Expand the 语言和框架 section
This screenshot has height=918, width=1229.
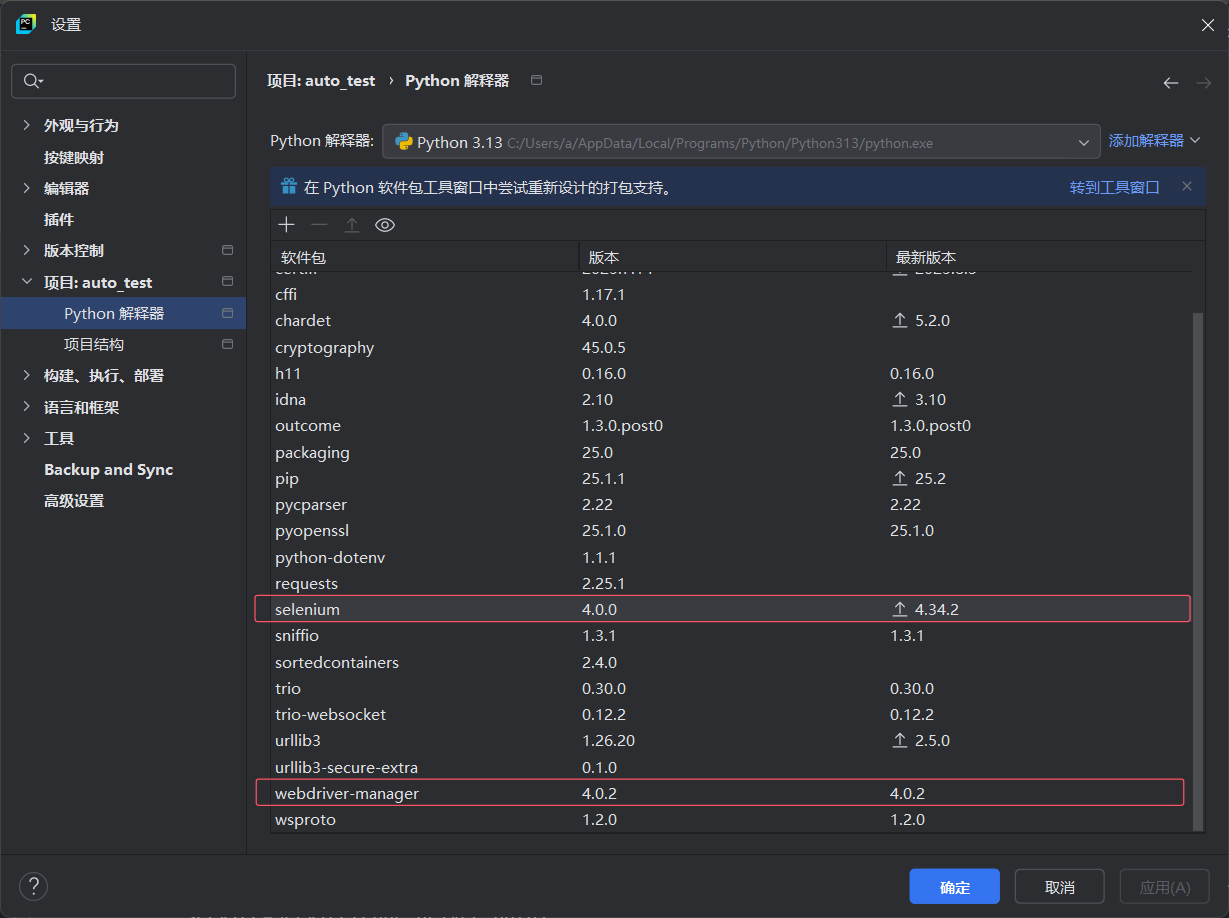26,407
